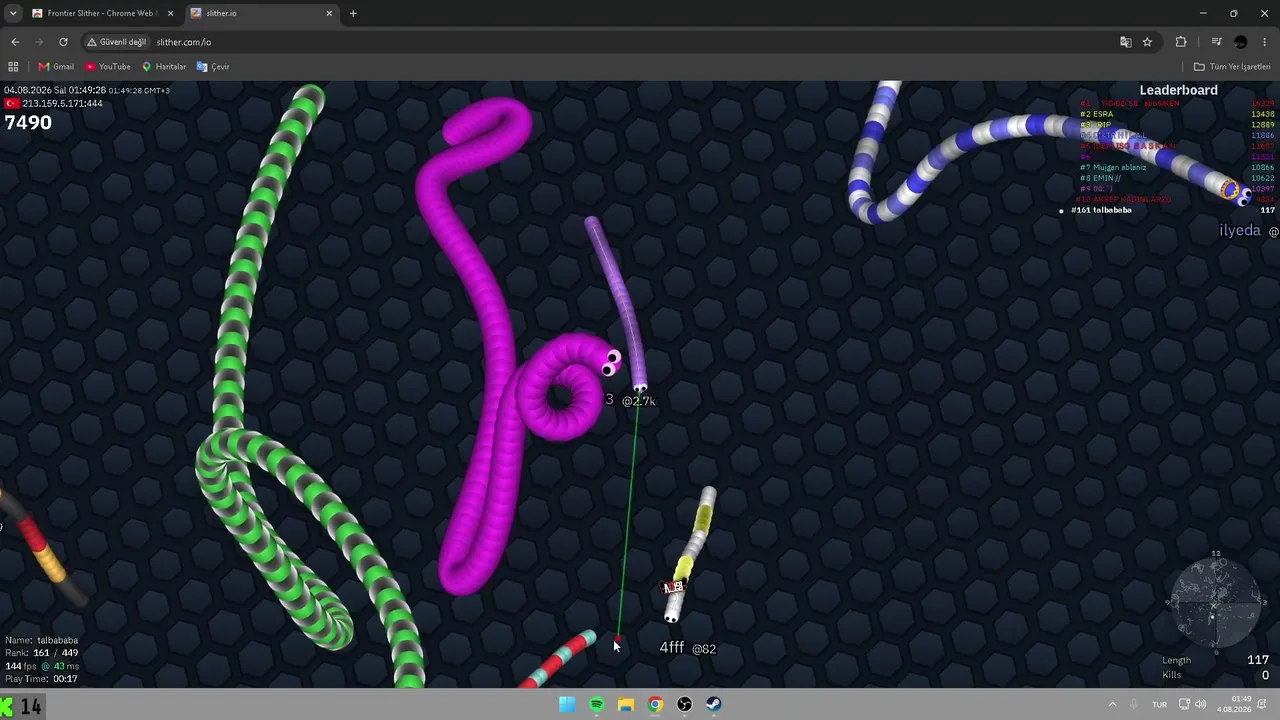
Task: Click the 'Güvenli değil' site security chip
Action: click(x=117, y=42)
